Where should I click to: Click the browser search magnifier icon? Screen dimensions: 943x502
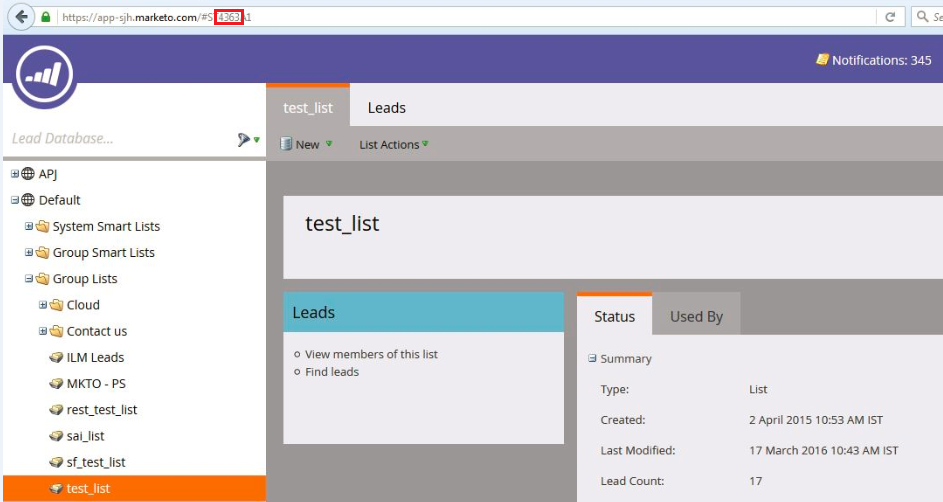click(923, 17)
